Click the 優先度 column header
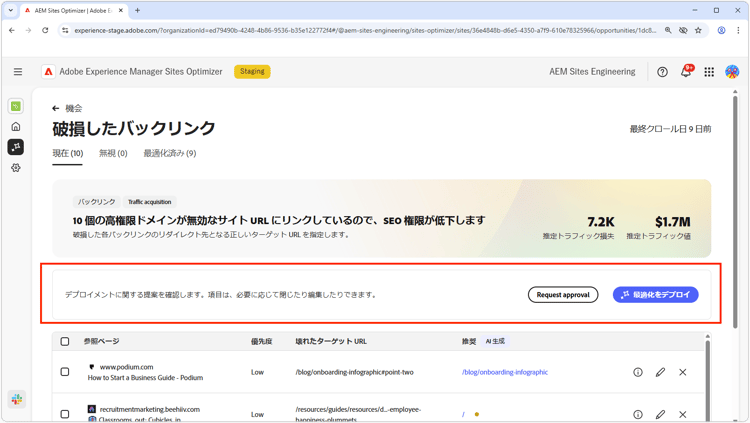 pos(262,341)
